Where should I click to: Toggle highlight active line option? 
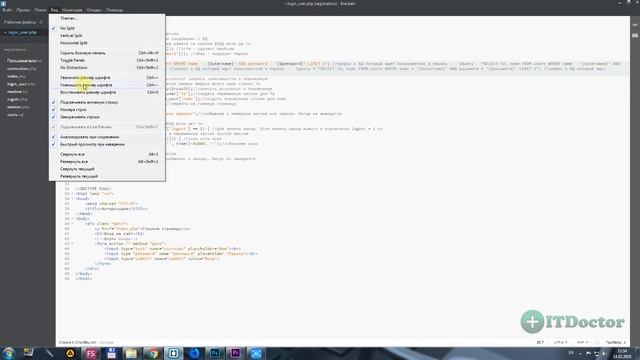107,102
